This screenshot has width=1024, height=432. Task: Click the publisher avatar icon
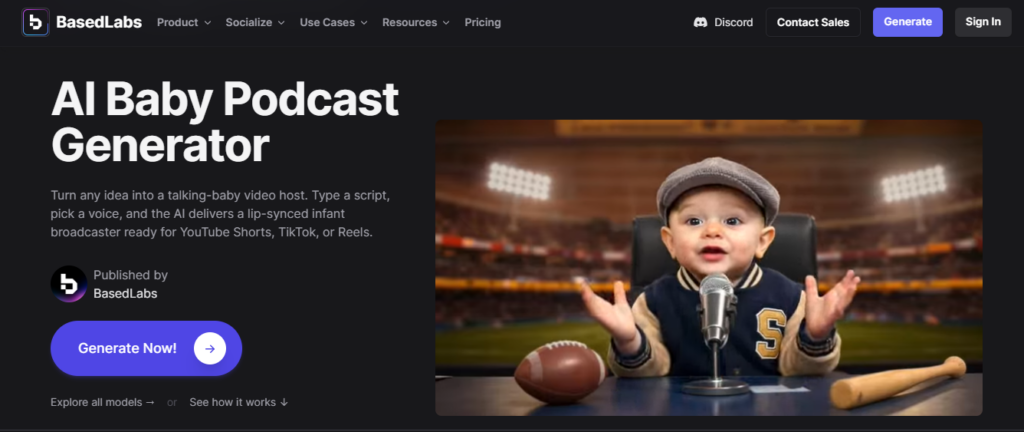[x=69, y=284]
